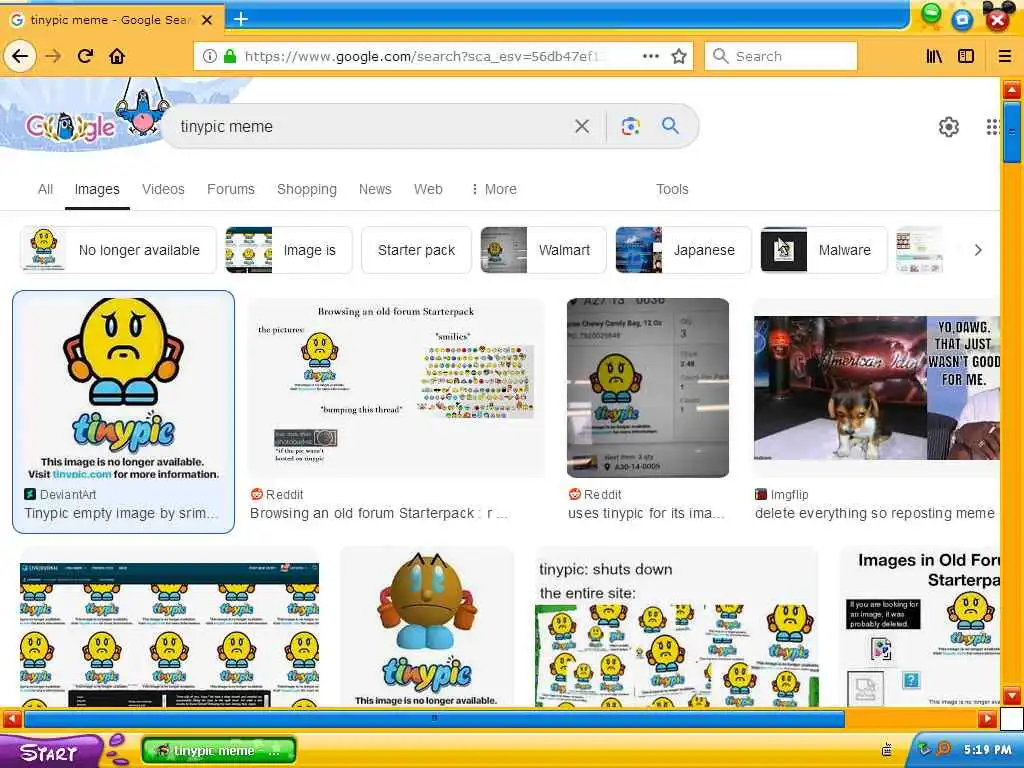This screenshot has height=768, width=1024.
Task: Open a new tab with plus button
Action: 241,19
